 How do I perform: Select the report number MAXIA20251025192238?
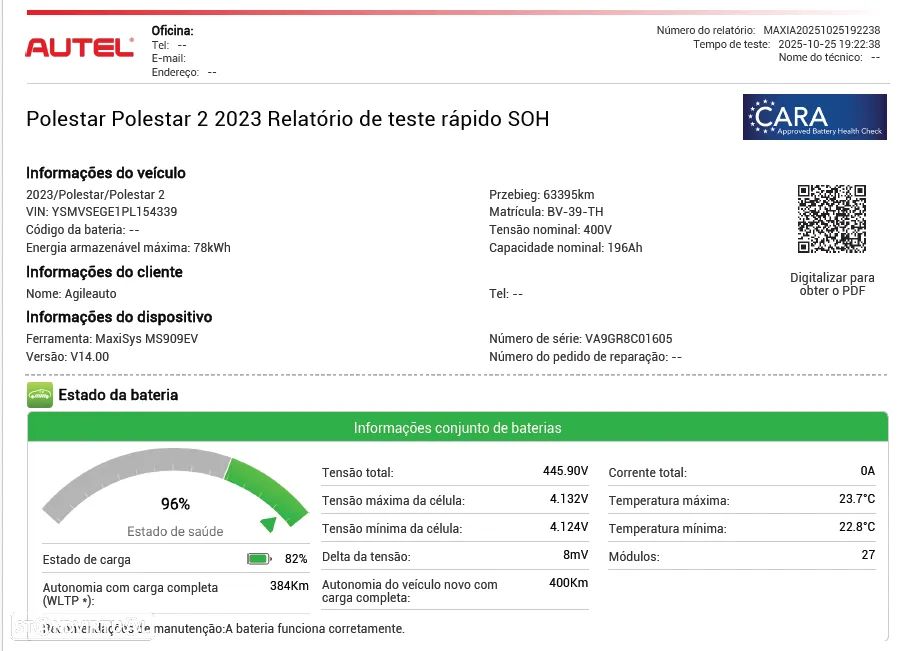[821, 30]
